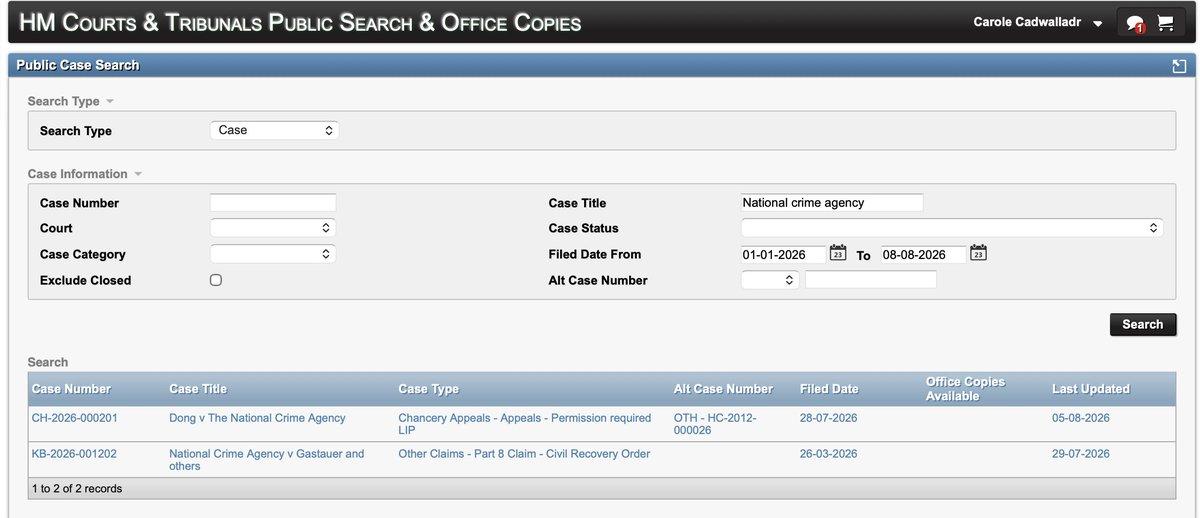The width and height of the screenshot is (1200, 518).
Task: Open the Case Status dropdown
Action: [952, 228]
